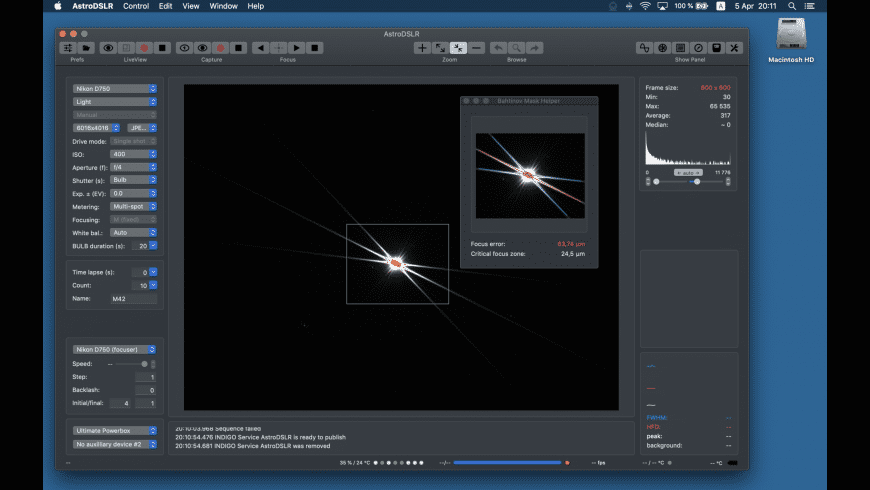
Task: Zoom out with the minus icon
Action: coord(476,48)
